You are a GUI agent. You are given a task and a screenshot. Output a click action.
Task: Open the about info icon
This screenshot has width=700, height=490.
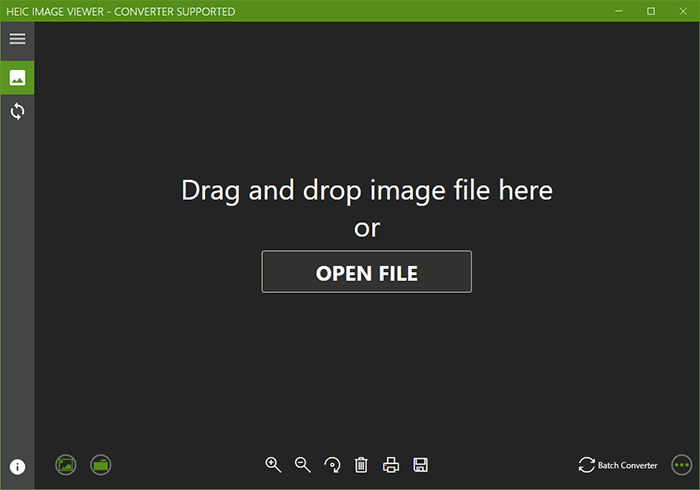17,466
